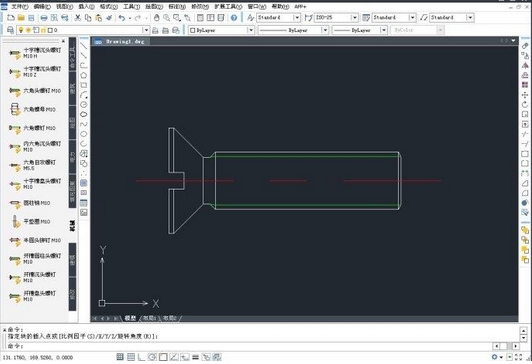Undo the last action
This screenshot has height=364, width=532.
[122, 18]
